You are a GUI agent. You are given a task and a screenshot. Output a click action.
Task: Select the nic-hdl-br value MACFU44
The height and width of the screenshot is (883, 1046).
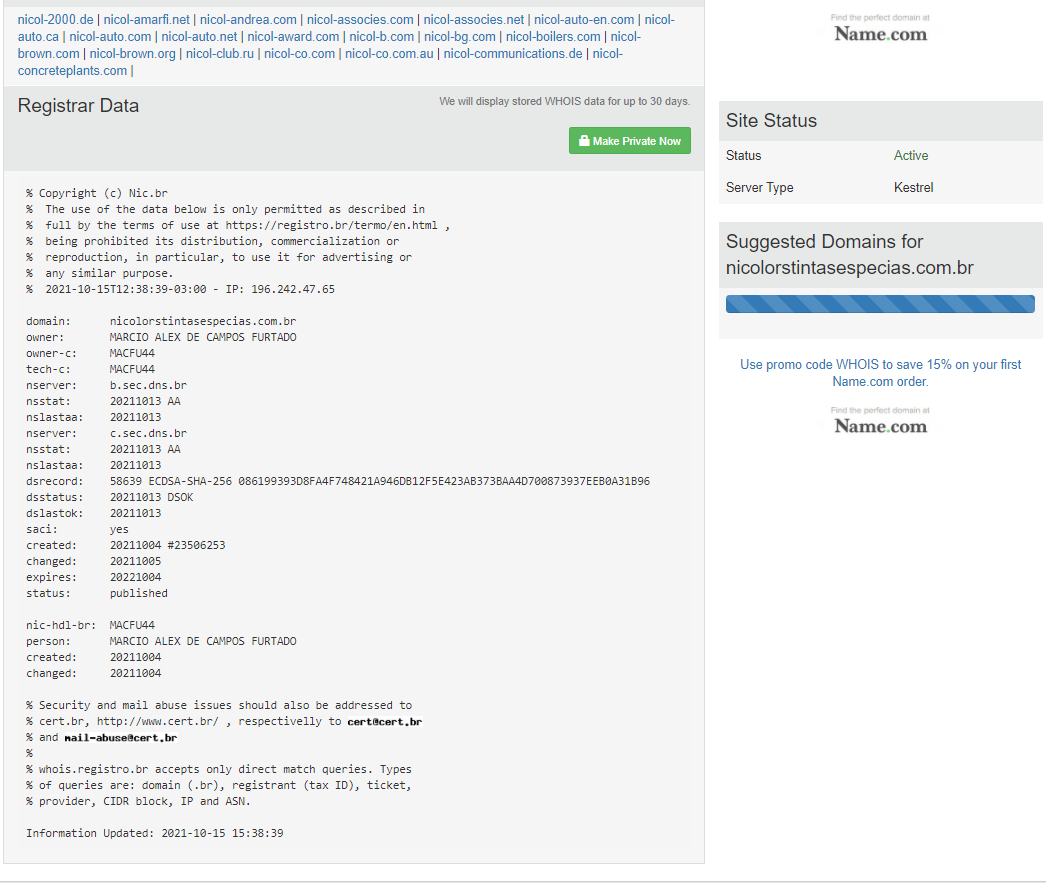pyautogui.click(x=132, y=625)
